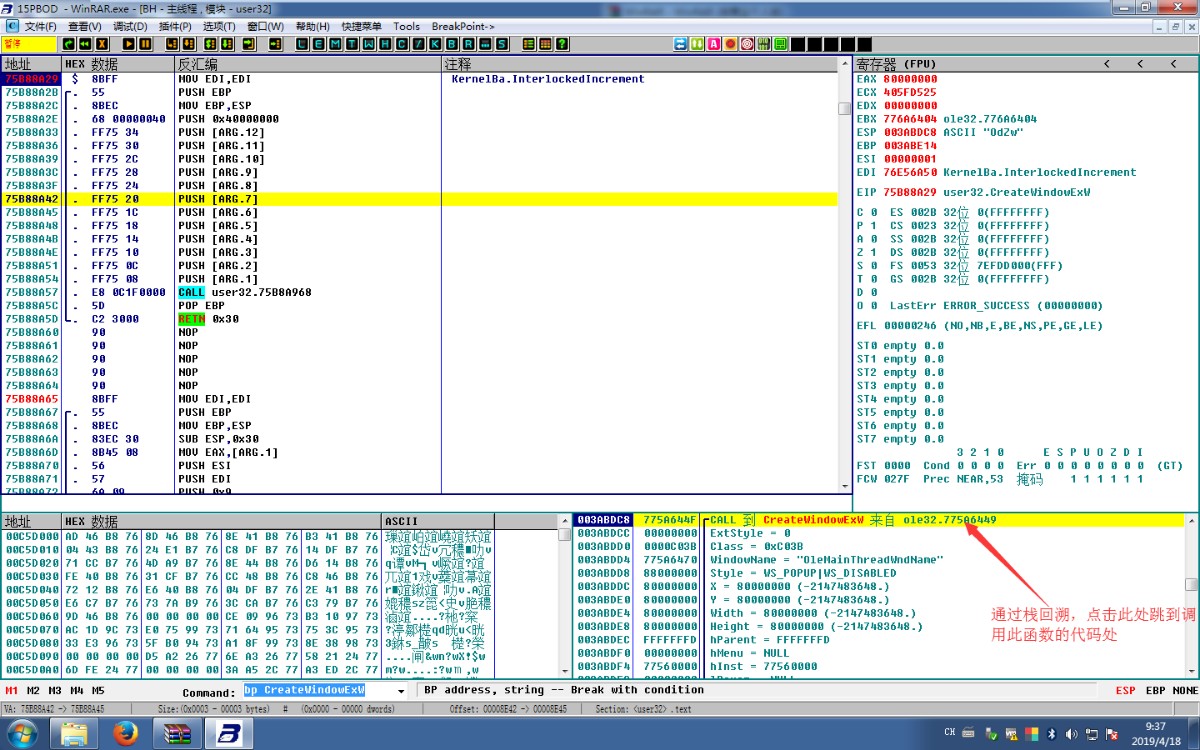Click the 注释 column header
This screenshot has width=1200, height=750.
click(x=640, y=64)
